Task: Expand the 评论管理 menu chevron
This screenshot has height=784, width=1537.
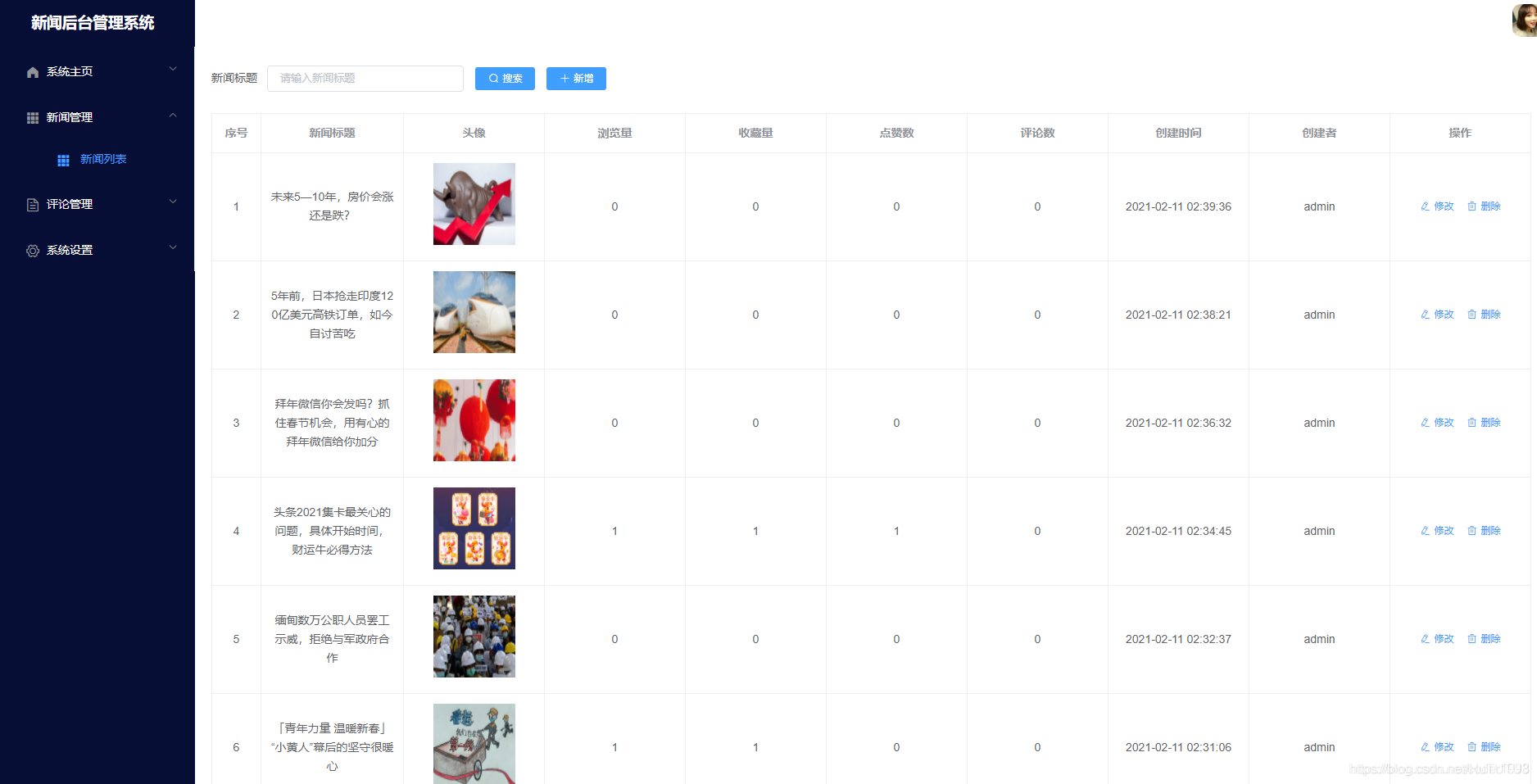Action: [173, 202]
